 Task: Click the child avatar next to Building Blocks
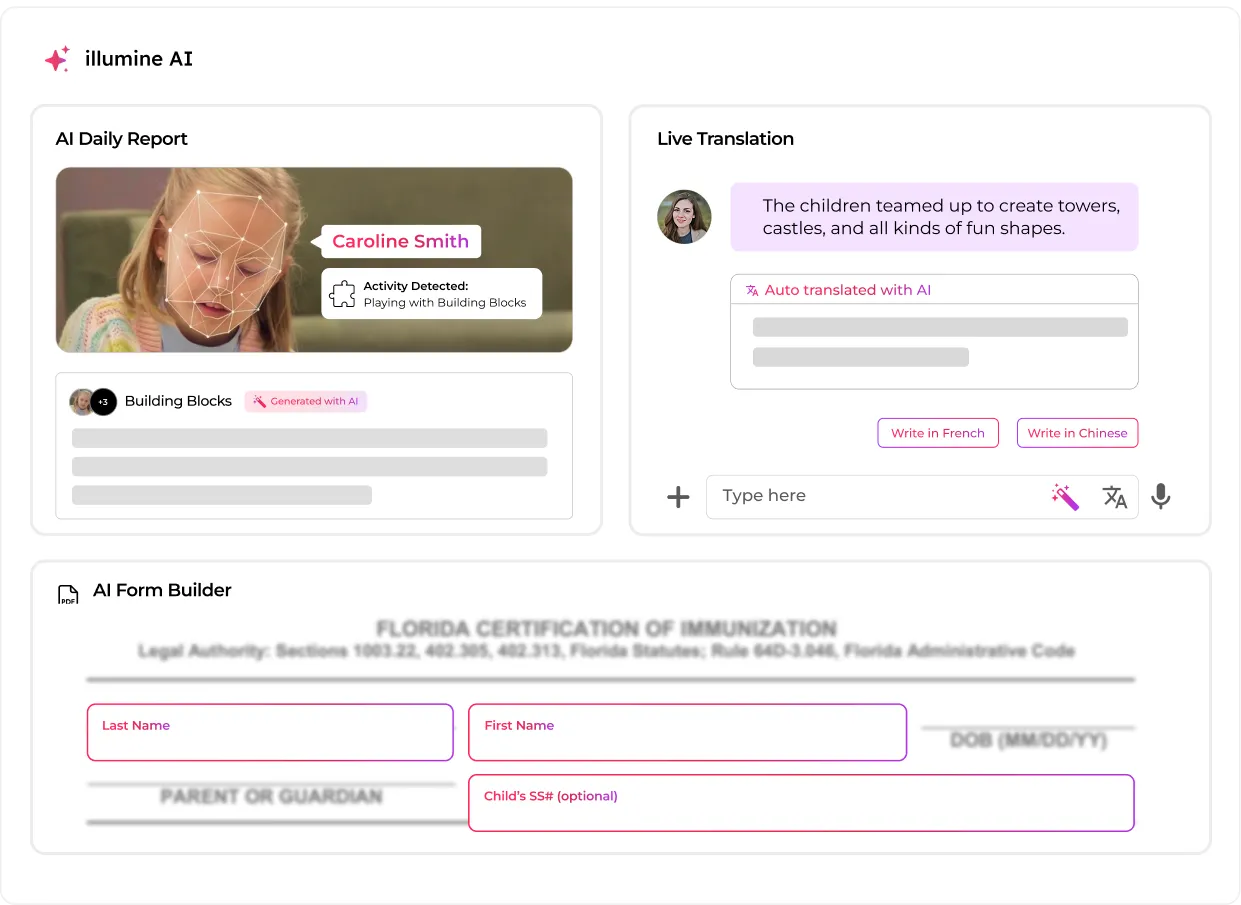pyautogui.click(x=80, y=402)
